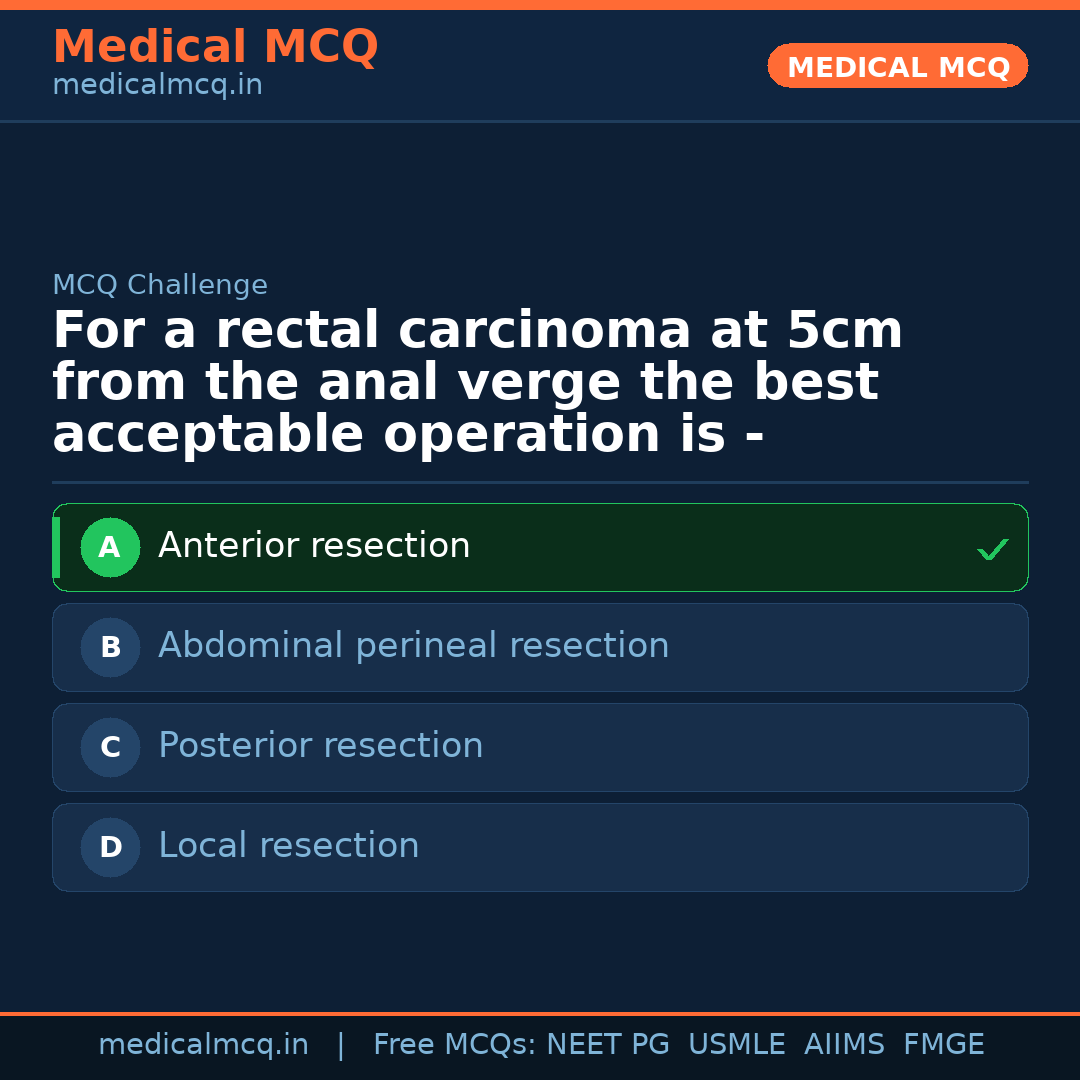Viewport: 1080px width, 1080px height.
Task: Click the circular A badge icon
Action: tap(110, 547)
